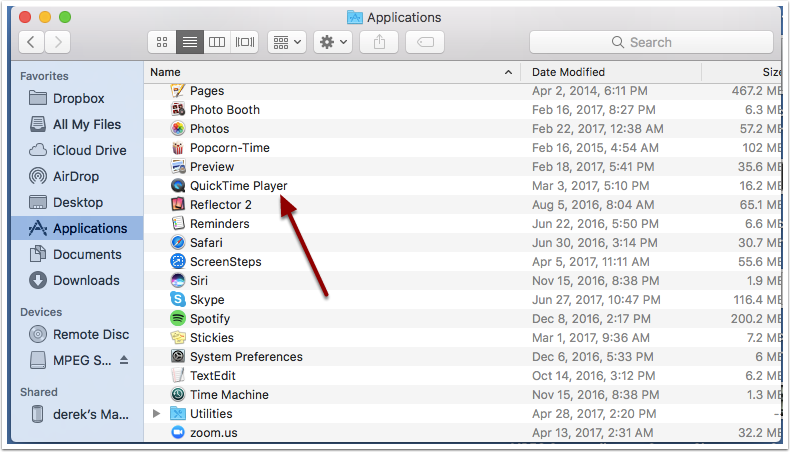This screenshot has height=452, width=790.
Task: Click the date 'Aug 5, 2016, 8:04 AM'
Action: coord(593,205)
